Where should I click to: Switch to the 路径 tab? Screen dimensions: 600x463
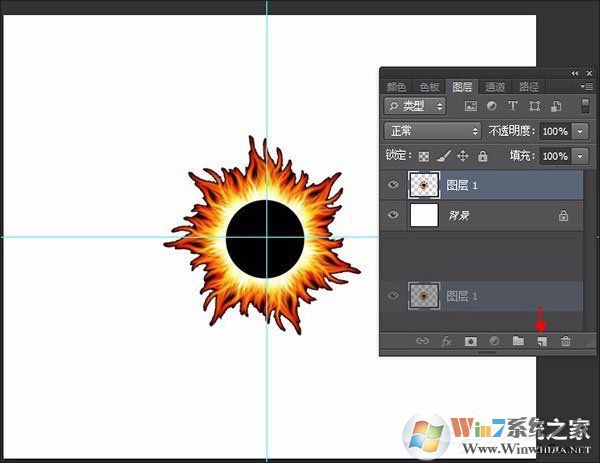[529, 87]
